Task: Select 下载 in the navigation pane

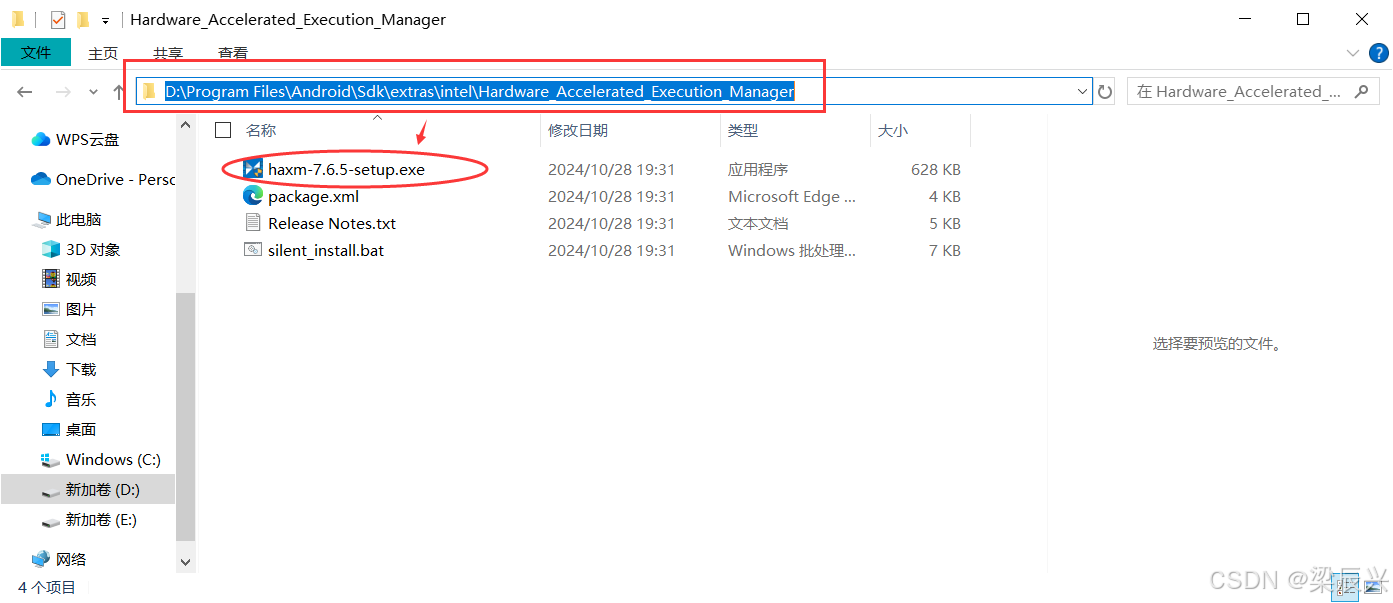Action: click(81, 369)
